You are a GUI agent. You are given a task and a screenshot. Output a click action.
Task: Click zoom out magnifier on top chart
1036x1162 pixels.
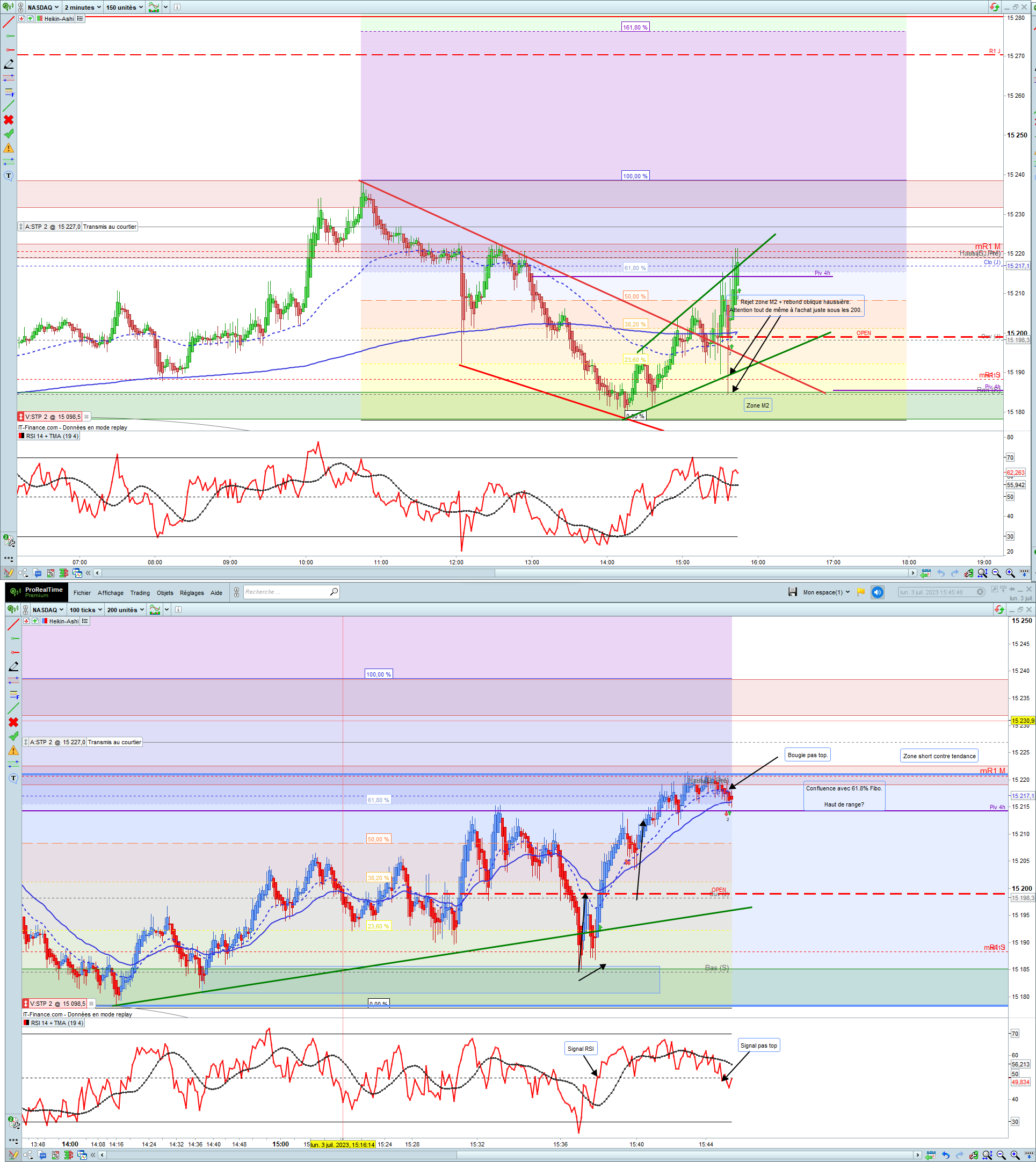click(996, 573)
